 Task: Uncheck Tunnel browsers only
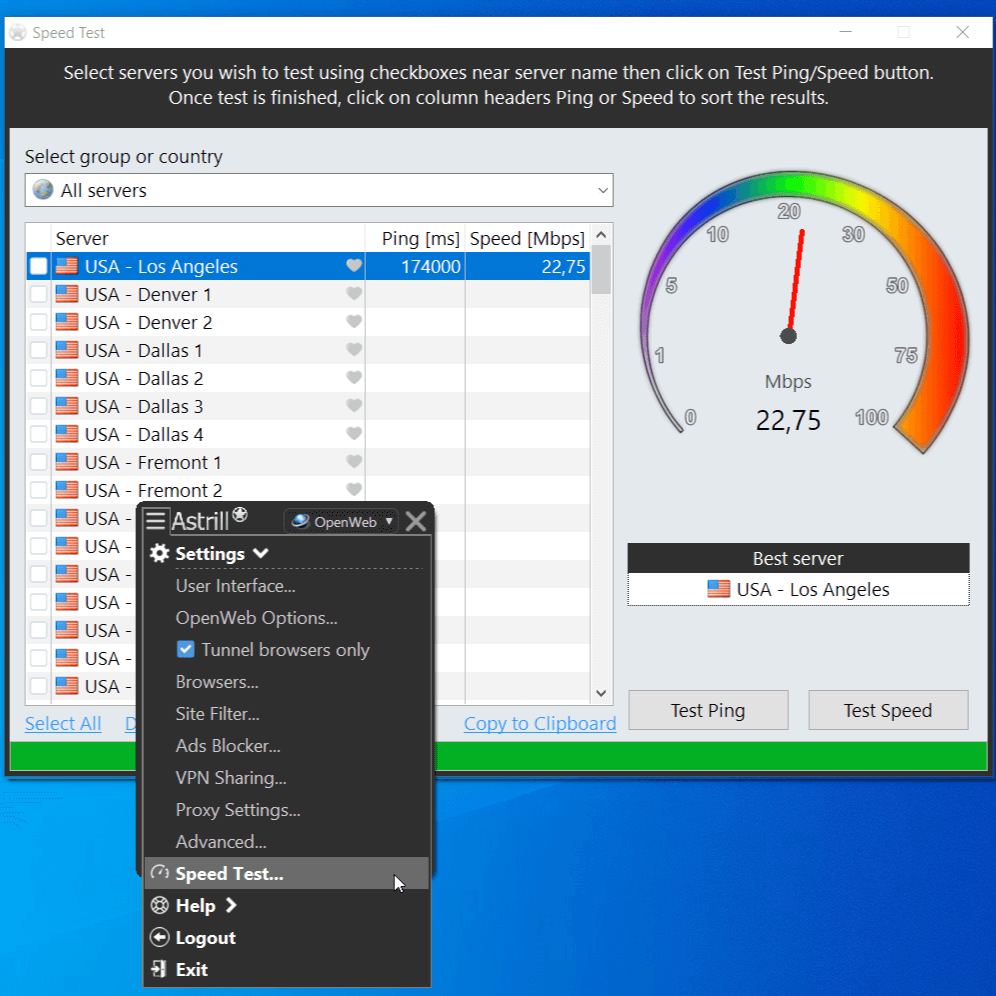[185, 649]
